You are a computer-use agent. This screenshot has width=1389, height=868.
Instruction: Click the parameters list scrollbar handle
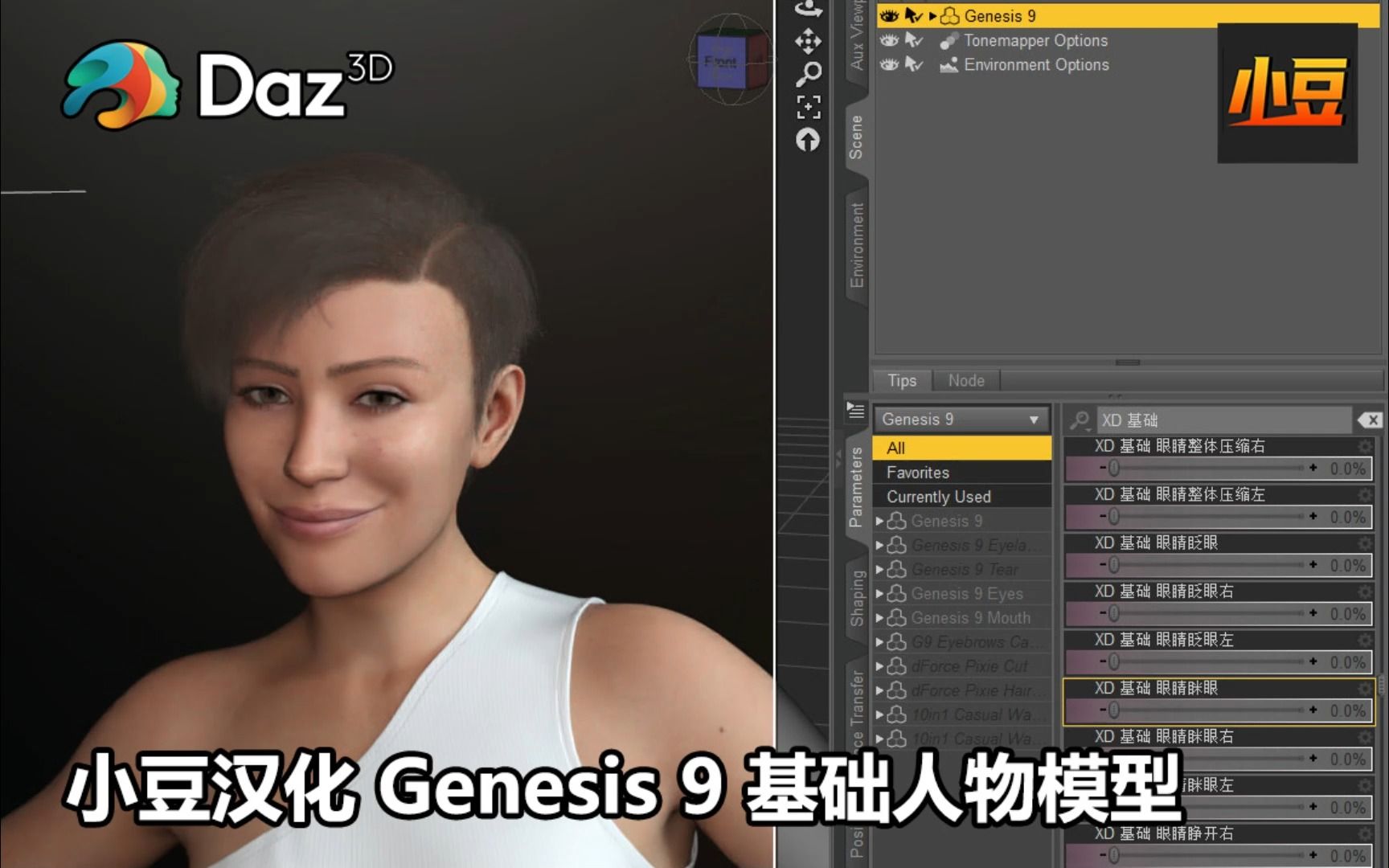coord(1383,685)
